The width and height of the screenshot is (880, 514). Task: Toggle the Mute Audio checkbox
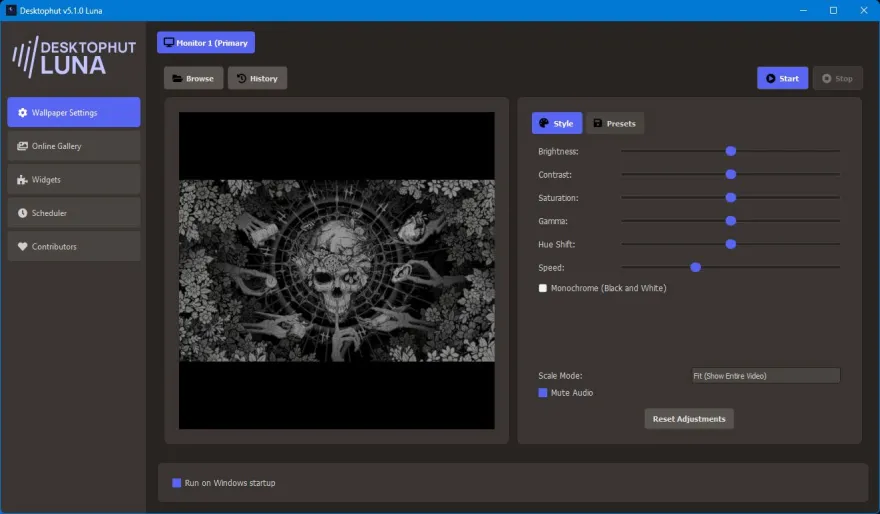point(543,393)
